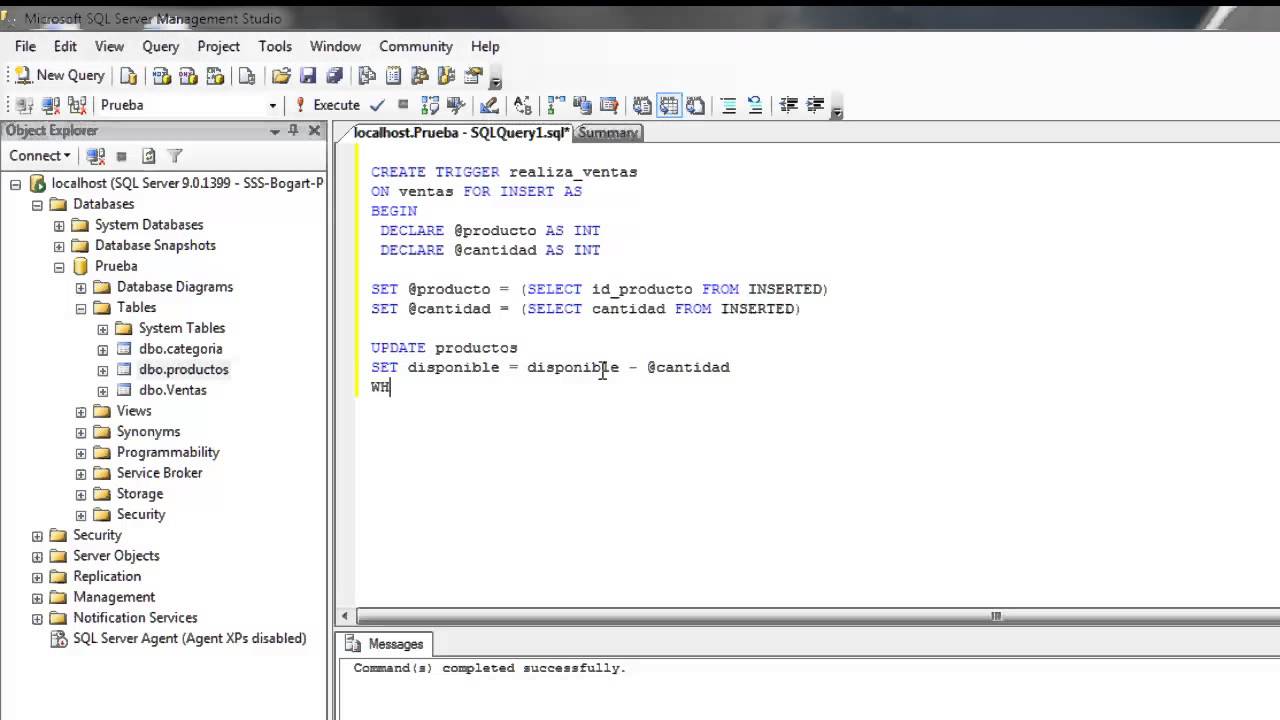Screen dimensions: 1280x720
Task: Open the File menu
Action: (x=25, y=46)
